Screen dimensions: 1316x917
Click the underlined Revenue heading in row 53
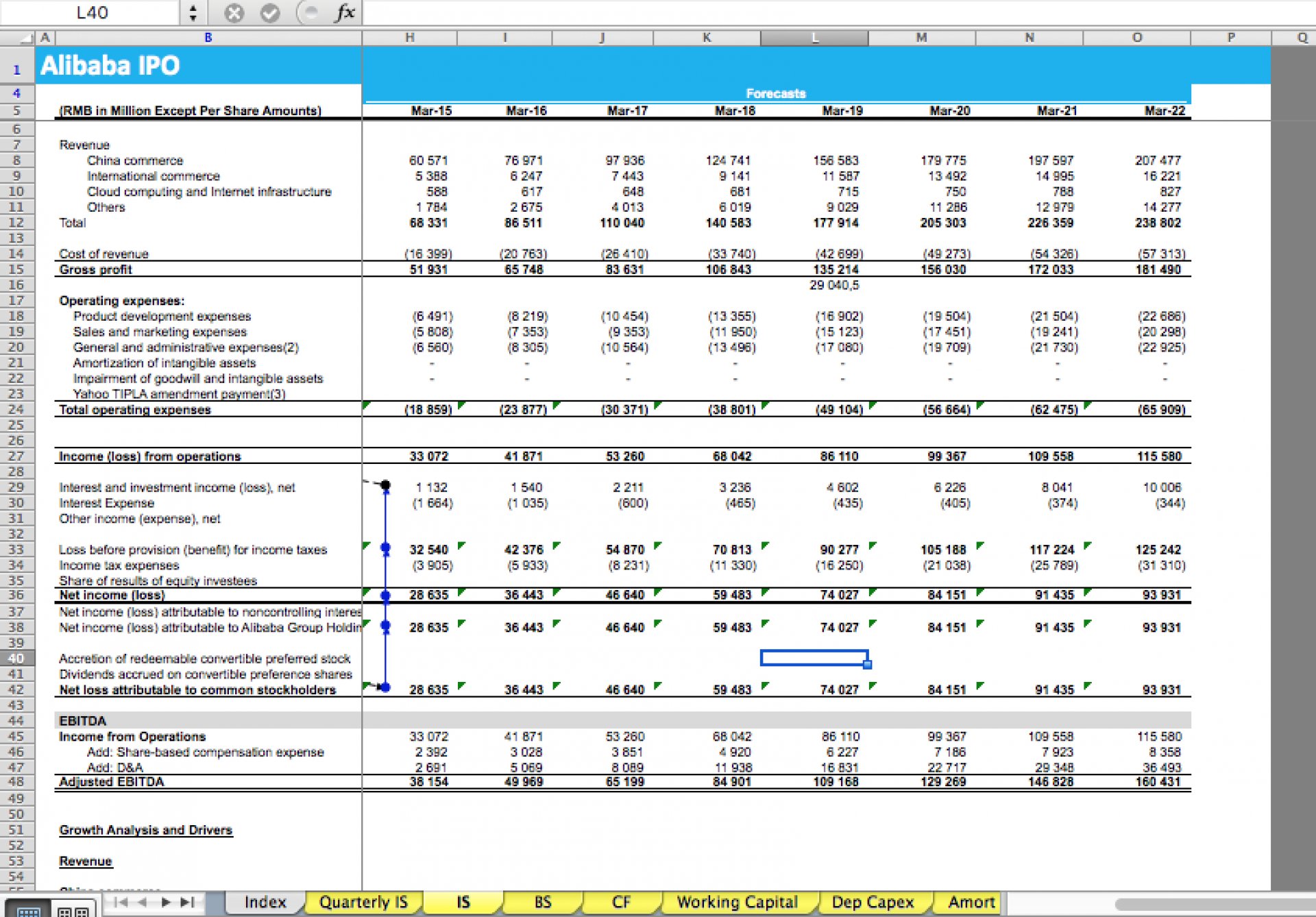tap(86, 861)
